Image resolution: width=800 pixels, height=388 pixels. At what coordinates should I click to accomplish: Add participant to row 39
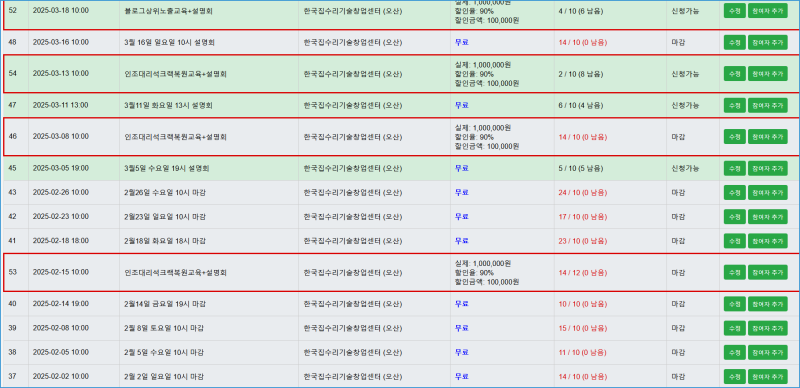[768, 328]
